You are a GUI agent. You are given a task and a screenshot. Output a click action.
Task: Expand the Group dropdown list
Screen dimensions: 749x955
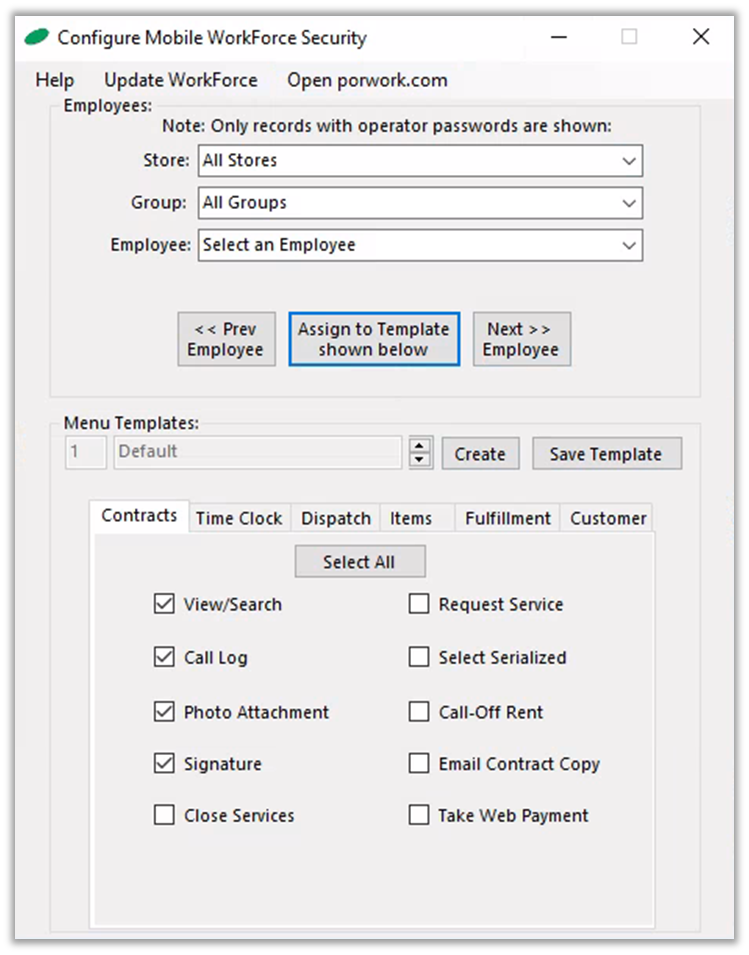[628, 203]
